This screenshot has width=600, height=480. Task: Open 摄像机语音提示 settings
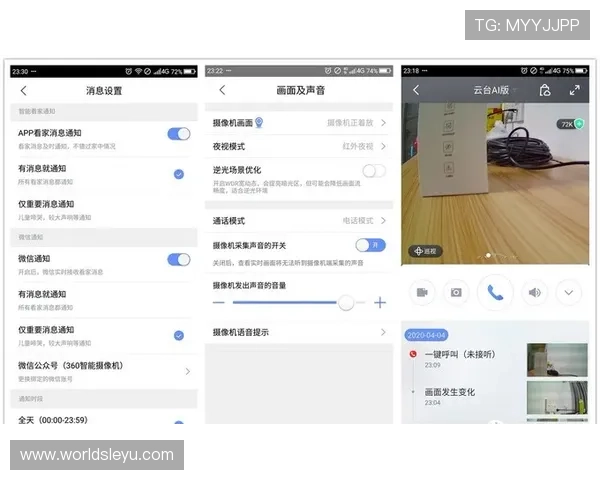click(299, 332)
